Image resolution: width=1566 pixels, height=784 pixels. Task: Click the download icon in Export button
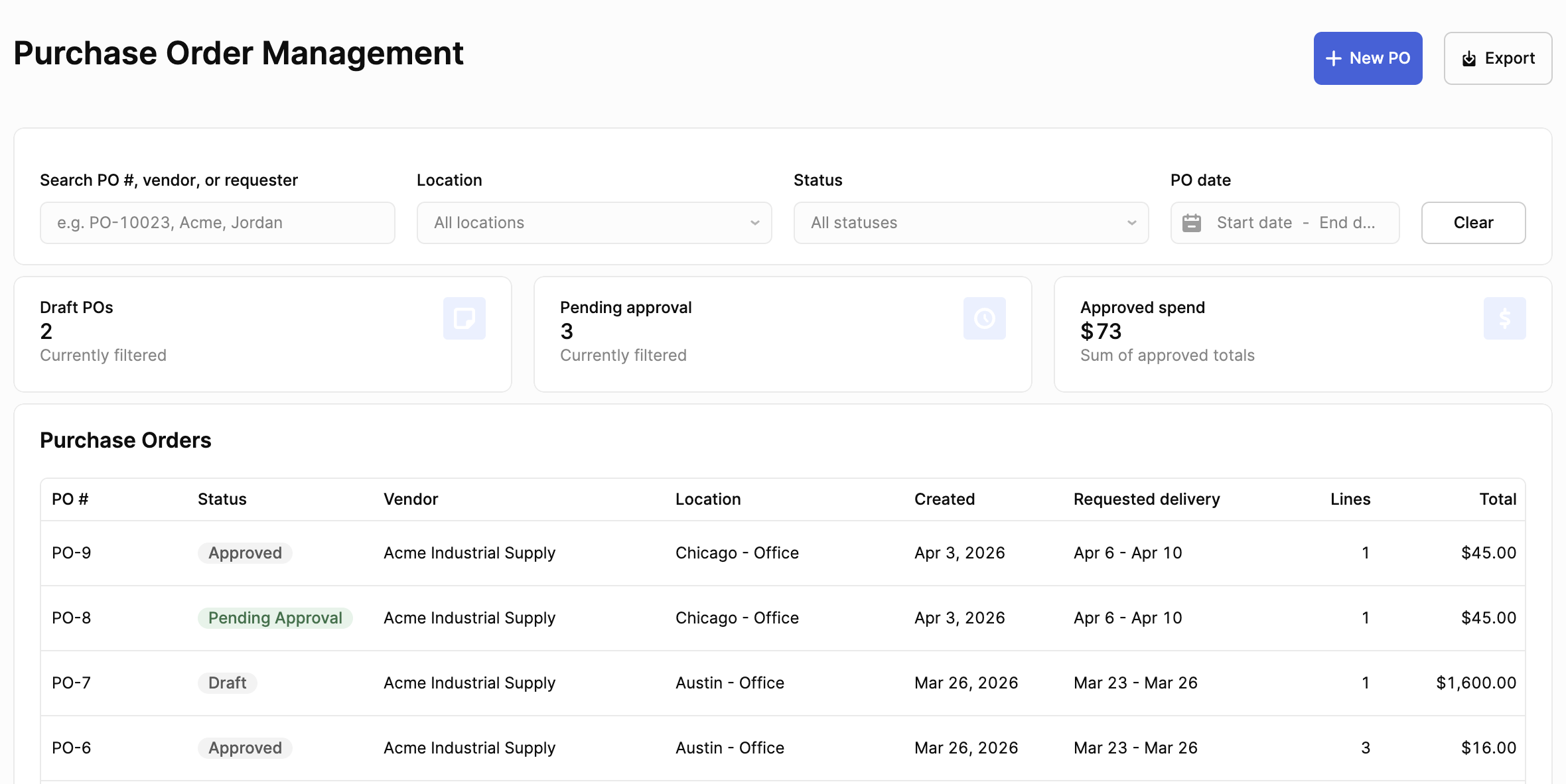pyautogui.click(x=1467, y=58)
